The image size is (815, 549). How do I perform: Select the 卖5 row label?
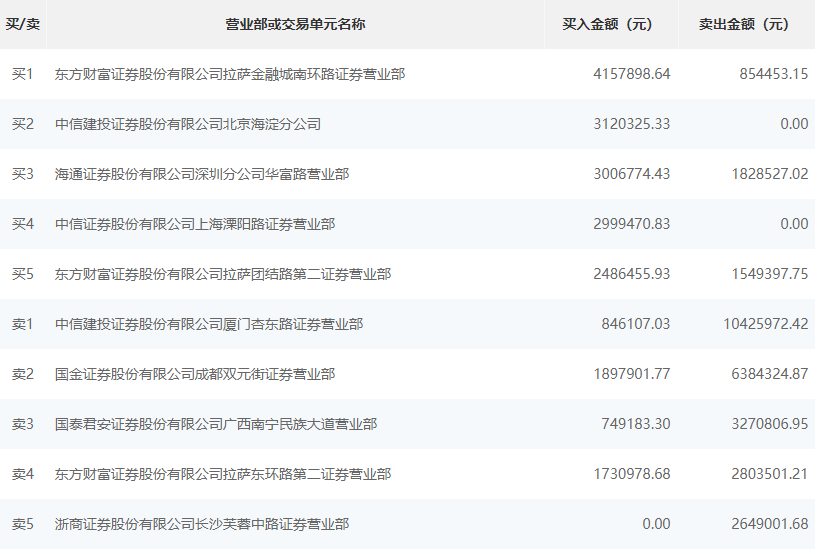coord(22,524)
